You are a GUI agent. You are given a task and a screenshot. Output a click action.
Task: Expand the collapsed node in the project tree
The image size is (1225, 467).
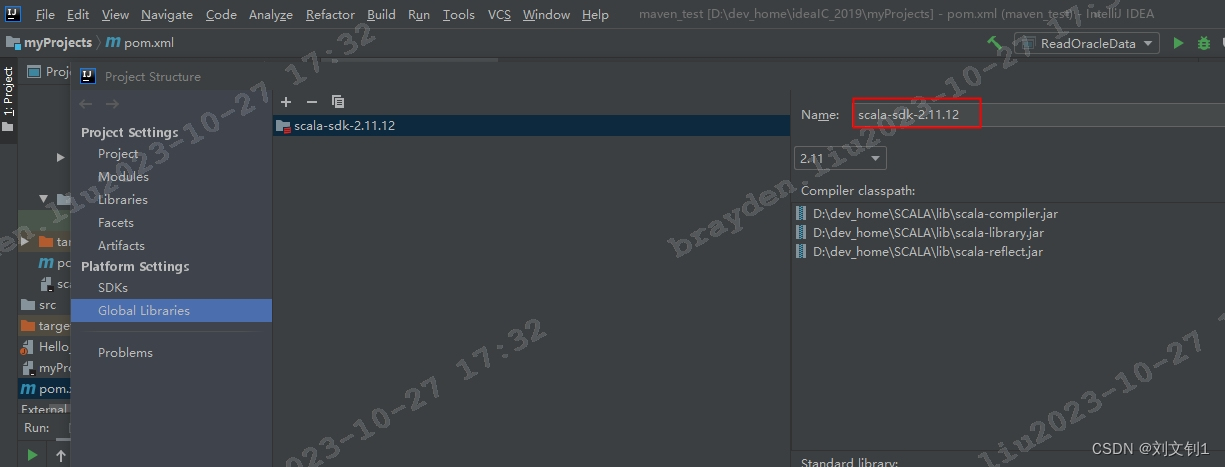[x=60, y=157]
